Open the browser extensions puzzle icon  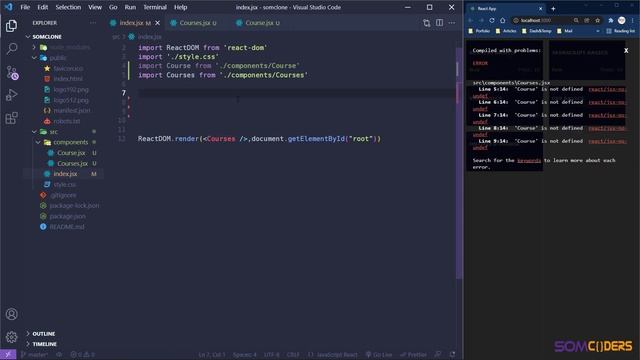[611, 20]
